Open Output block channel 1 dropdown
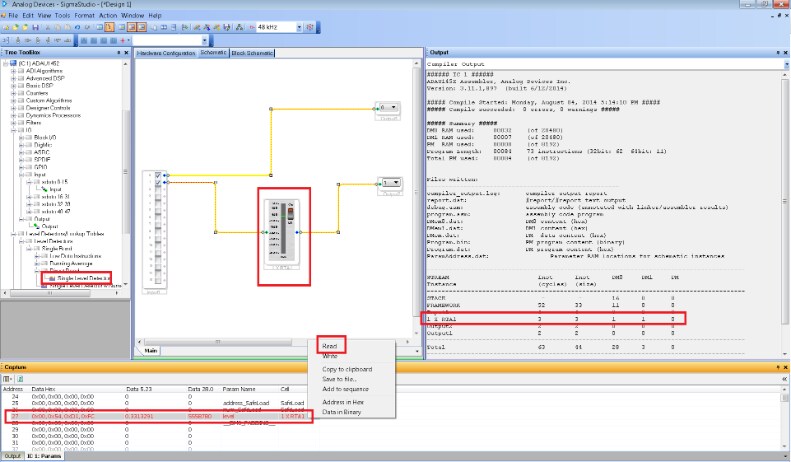Viewport: 791px width, 462px height. [396, 183]
